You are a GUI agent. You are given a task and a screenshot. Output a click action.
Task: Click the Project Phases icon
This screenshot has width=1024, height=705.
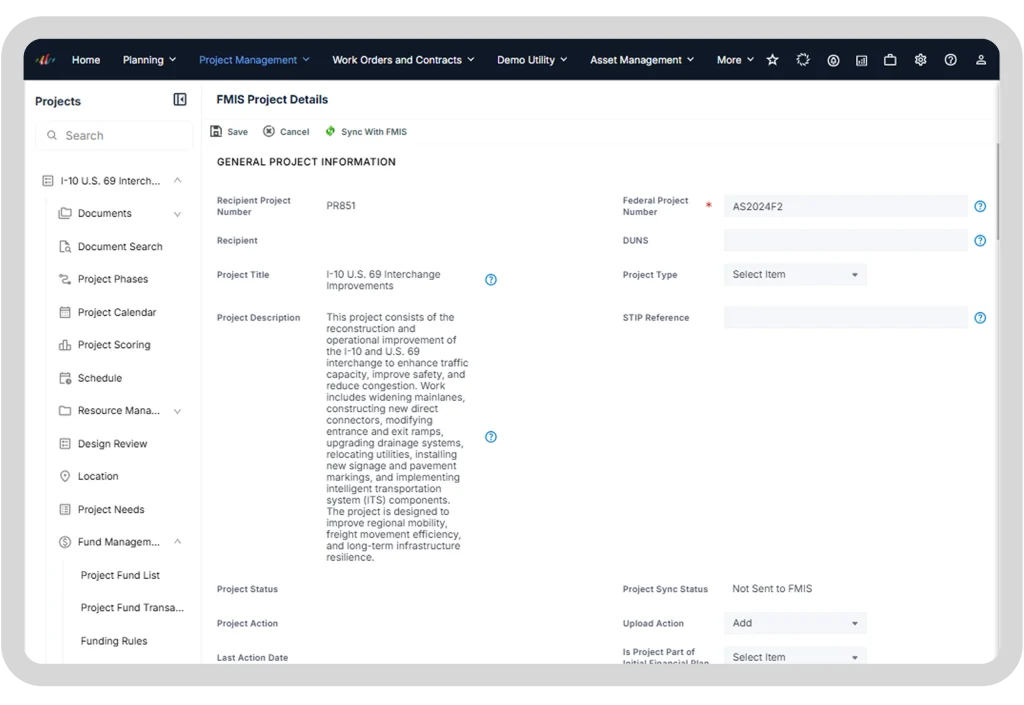point(65,279)
